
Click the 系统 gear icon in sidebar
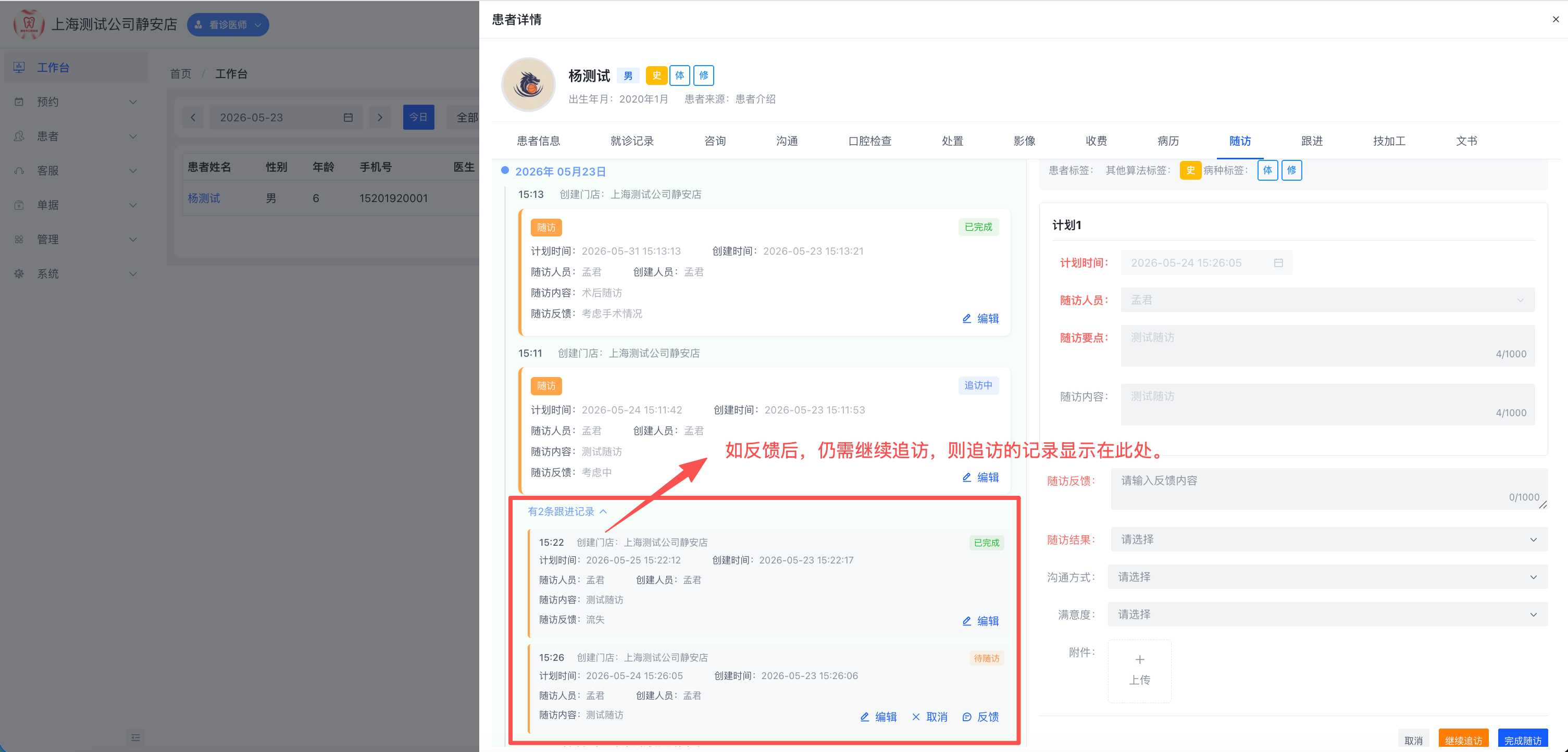[x=19, y=274]
